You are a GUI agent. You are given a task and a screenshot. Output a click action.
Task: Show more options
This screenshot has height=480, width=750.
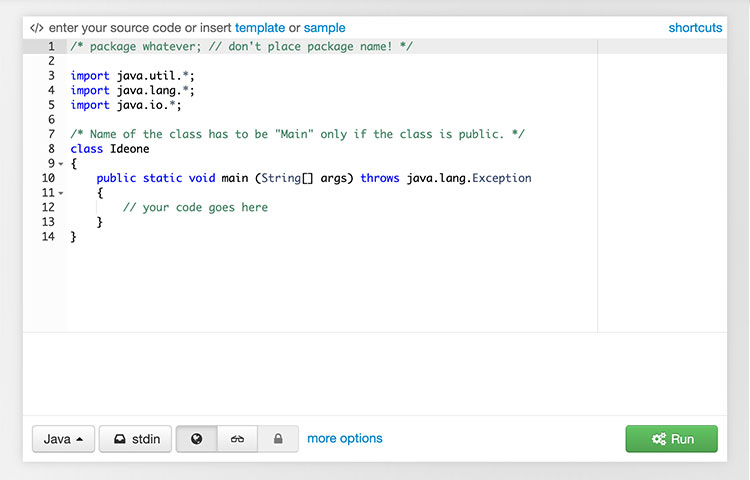coord(344,438)
